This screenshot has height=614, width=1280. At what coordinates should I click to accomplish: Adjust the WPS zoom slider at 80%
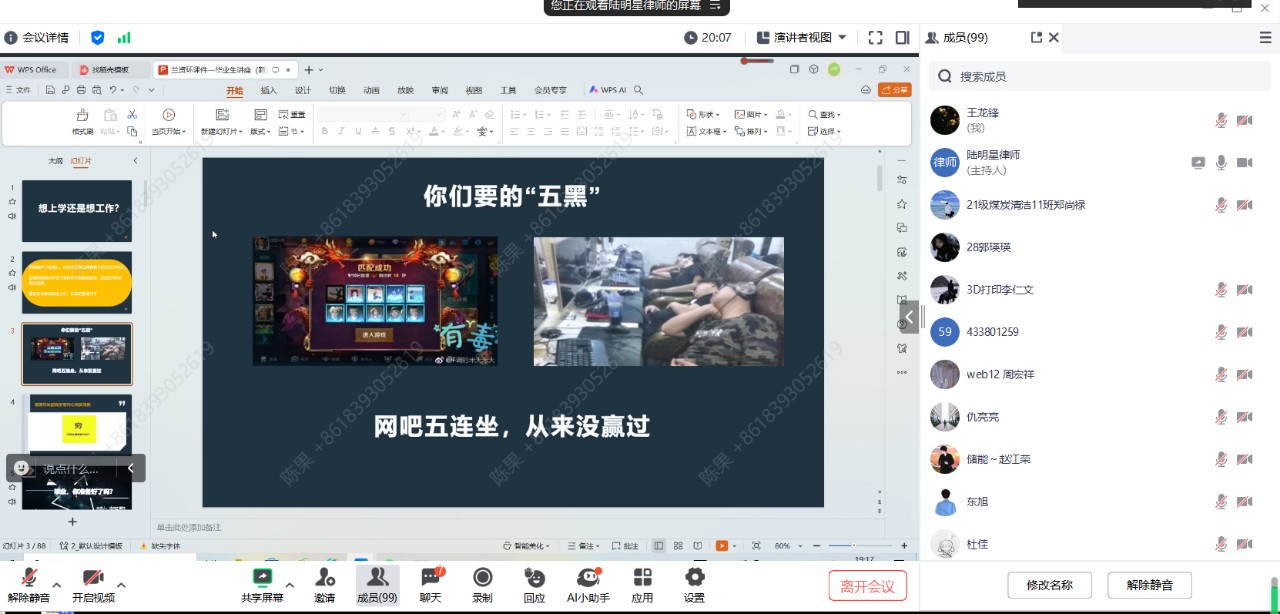pyautogui.click(x=854, y=546)
